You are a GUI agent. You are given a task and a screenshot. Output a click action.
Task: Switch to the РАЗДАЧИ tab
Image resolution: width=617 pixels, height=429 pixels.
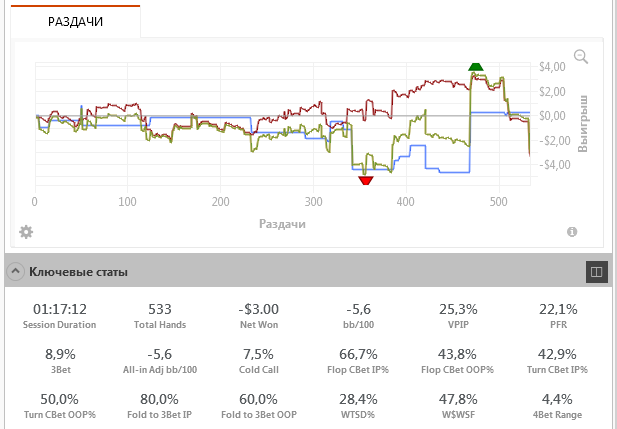[76, 19]
